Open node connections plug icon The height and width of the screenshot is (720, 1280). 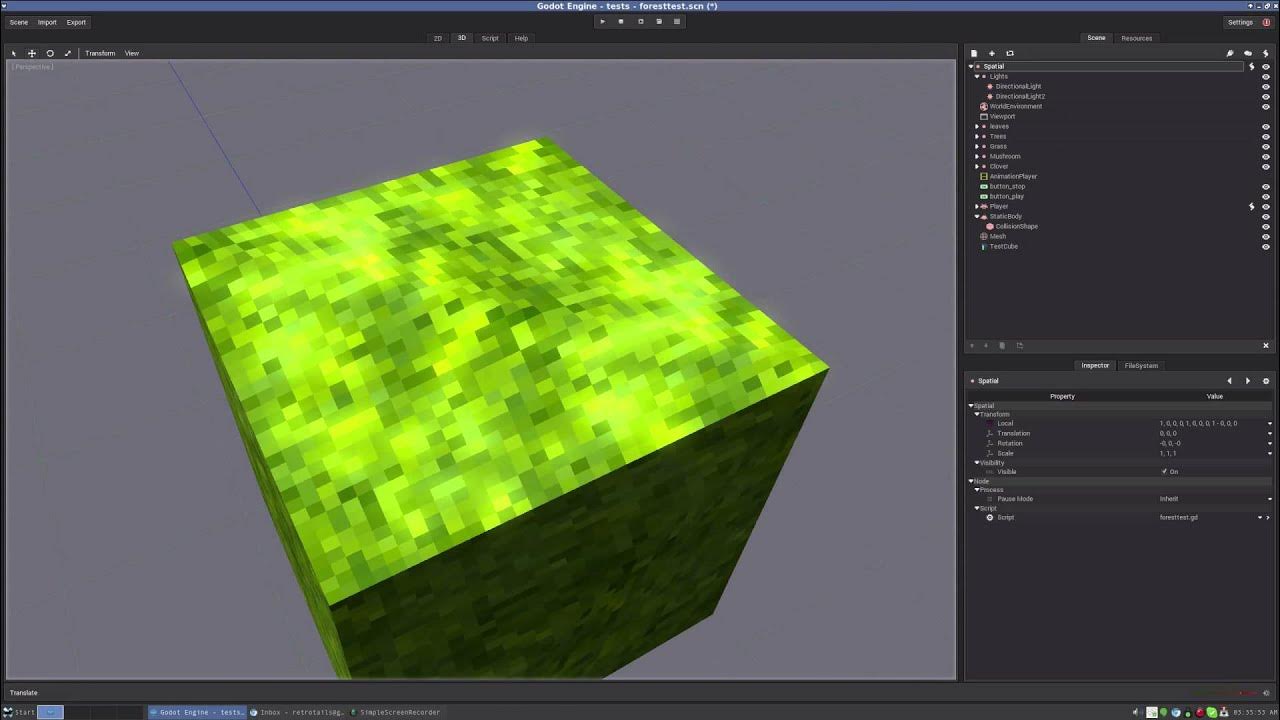click(1230, 53)
